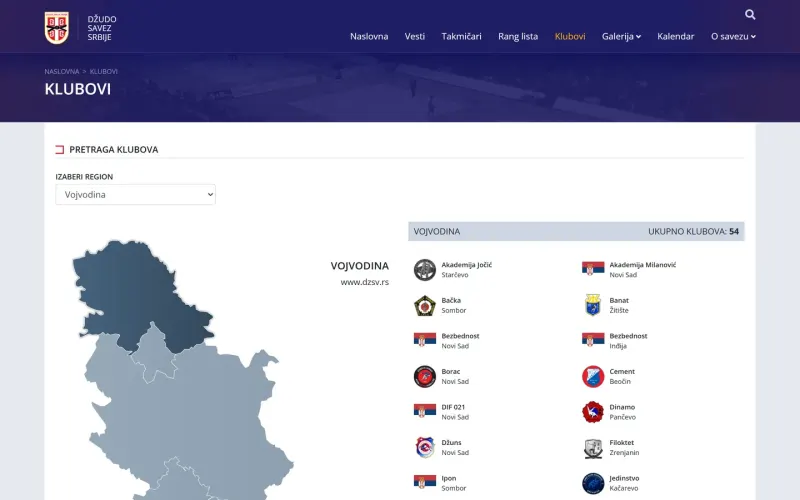Open the Filoktet club name link
The height and width of the screenshot is (500, 800).
point(621,442)
